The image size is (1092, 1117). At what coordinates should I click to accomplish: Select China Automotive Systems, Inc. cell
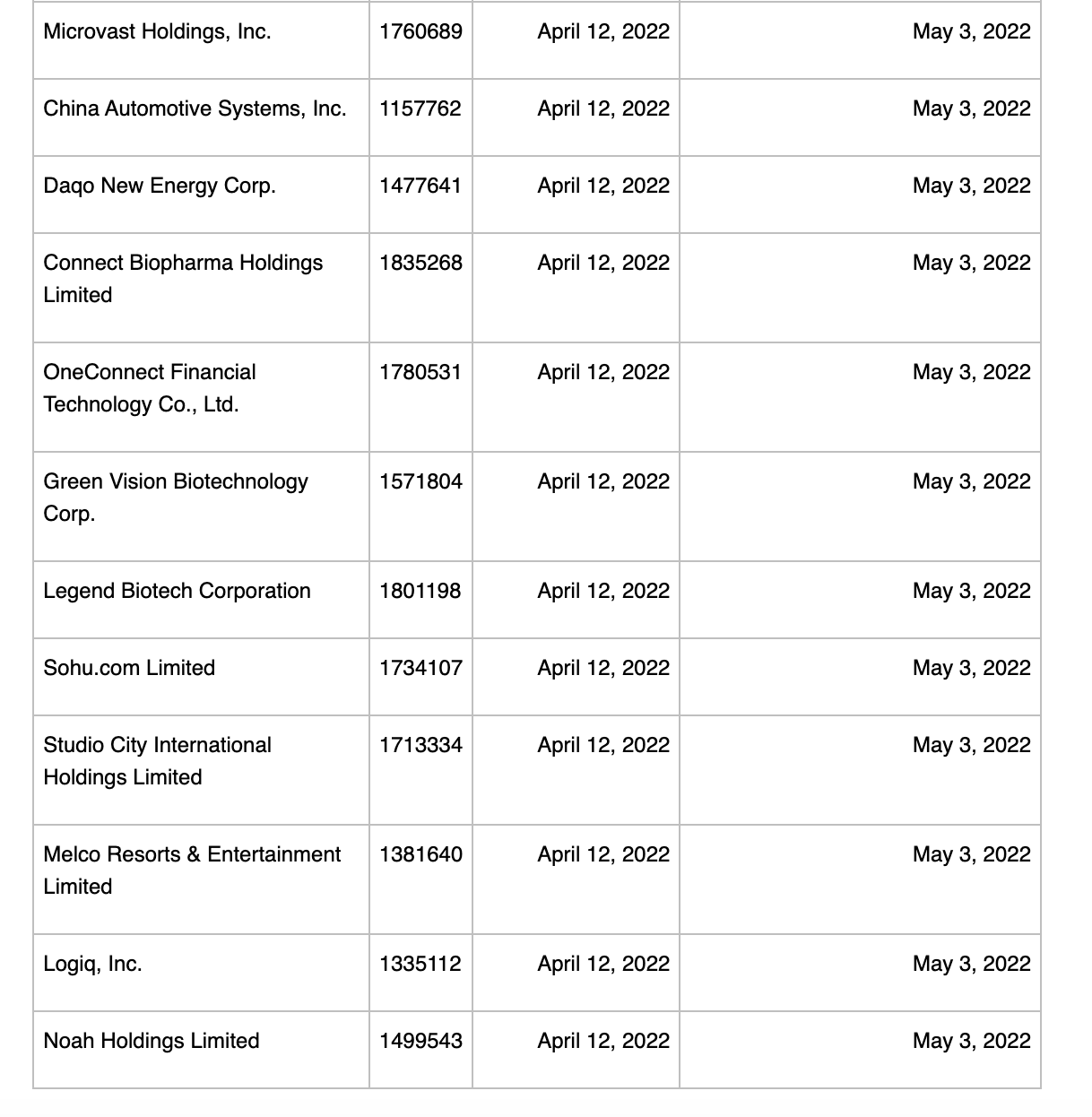[x=195, y=109]
